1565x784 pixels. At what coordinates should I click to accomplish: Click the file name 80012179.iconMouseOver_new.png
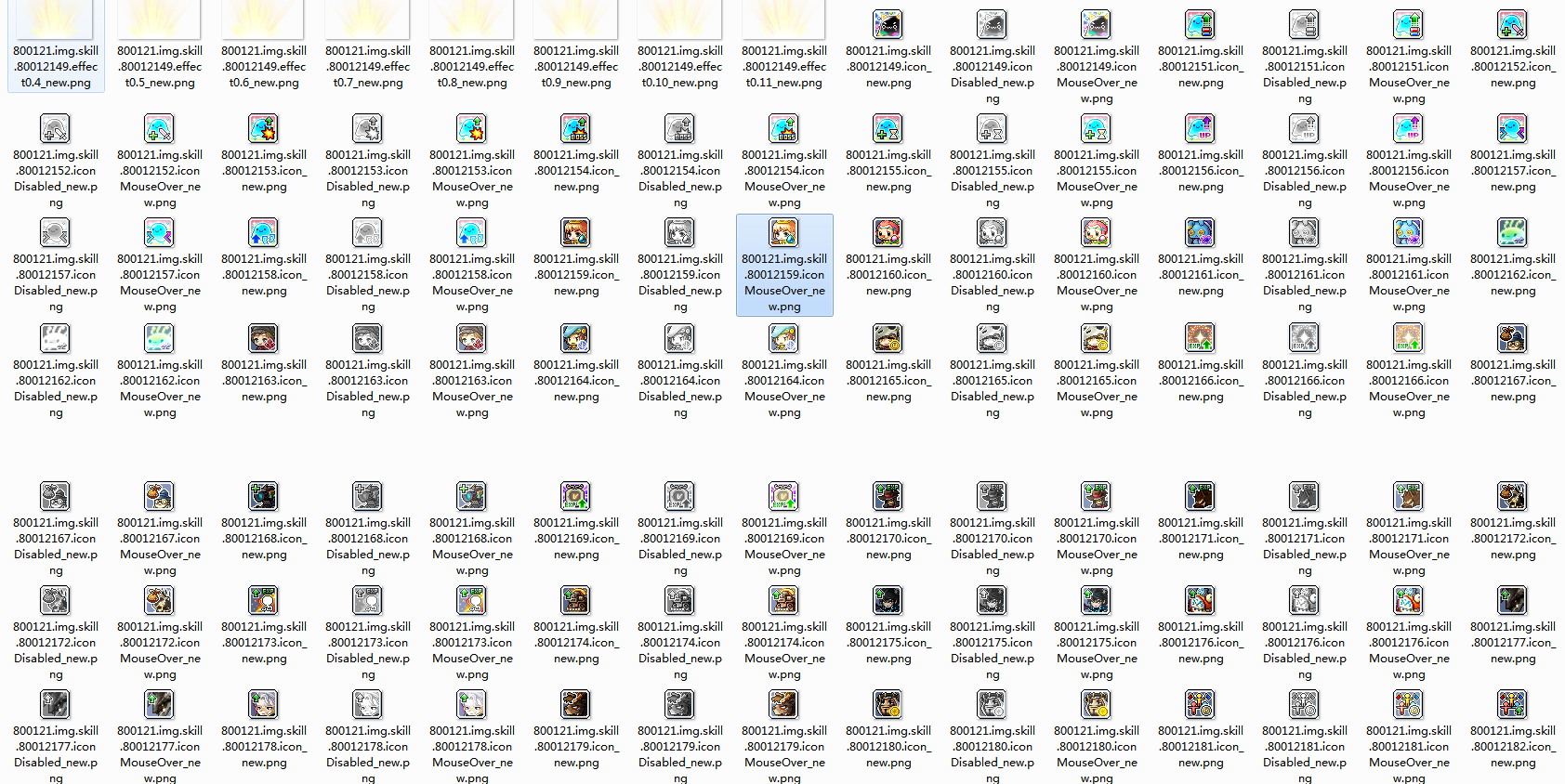(x=784, y=754)
